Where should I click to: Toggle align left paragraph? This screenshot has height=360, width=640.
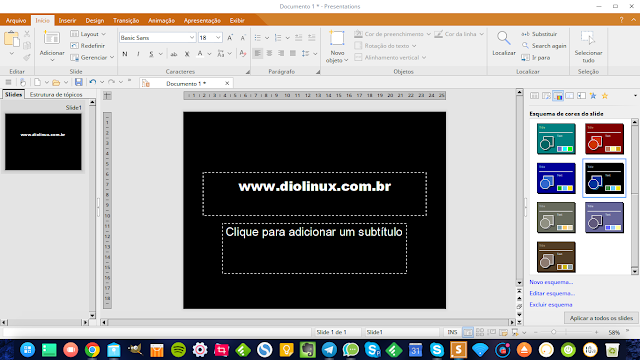[258, 53]
